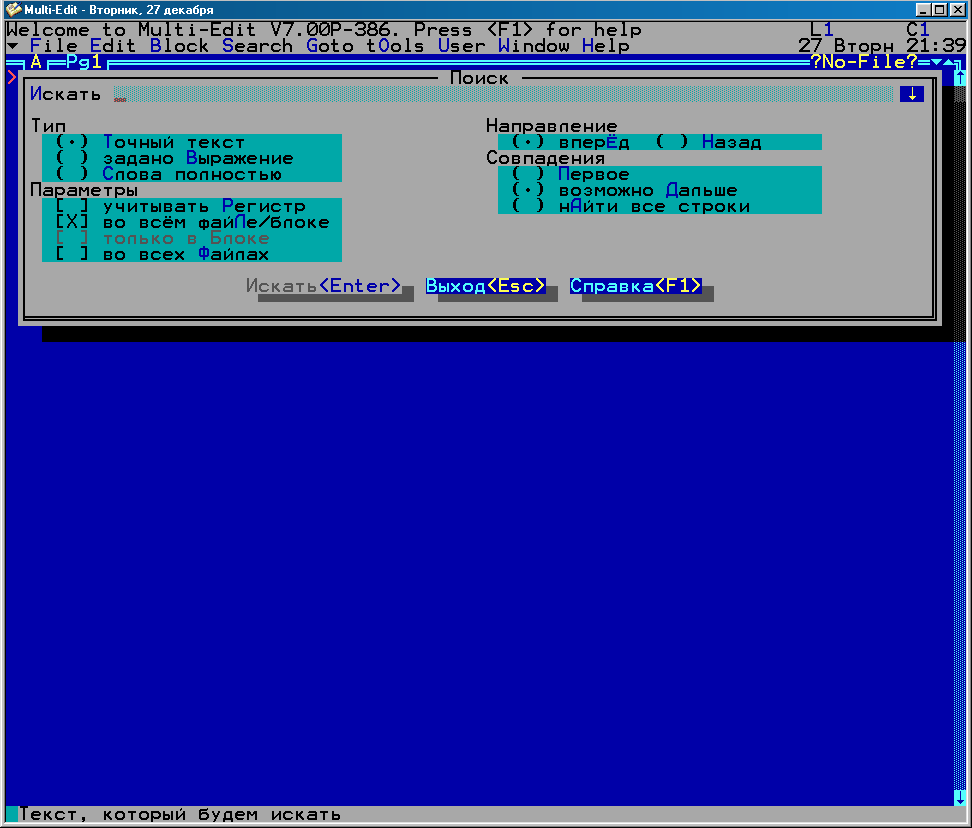Click the Параметры group label

pyautogui.click(x=84, y=190)
